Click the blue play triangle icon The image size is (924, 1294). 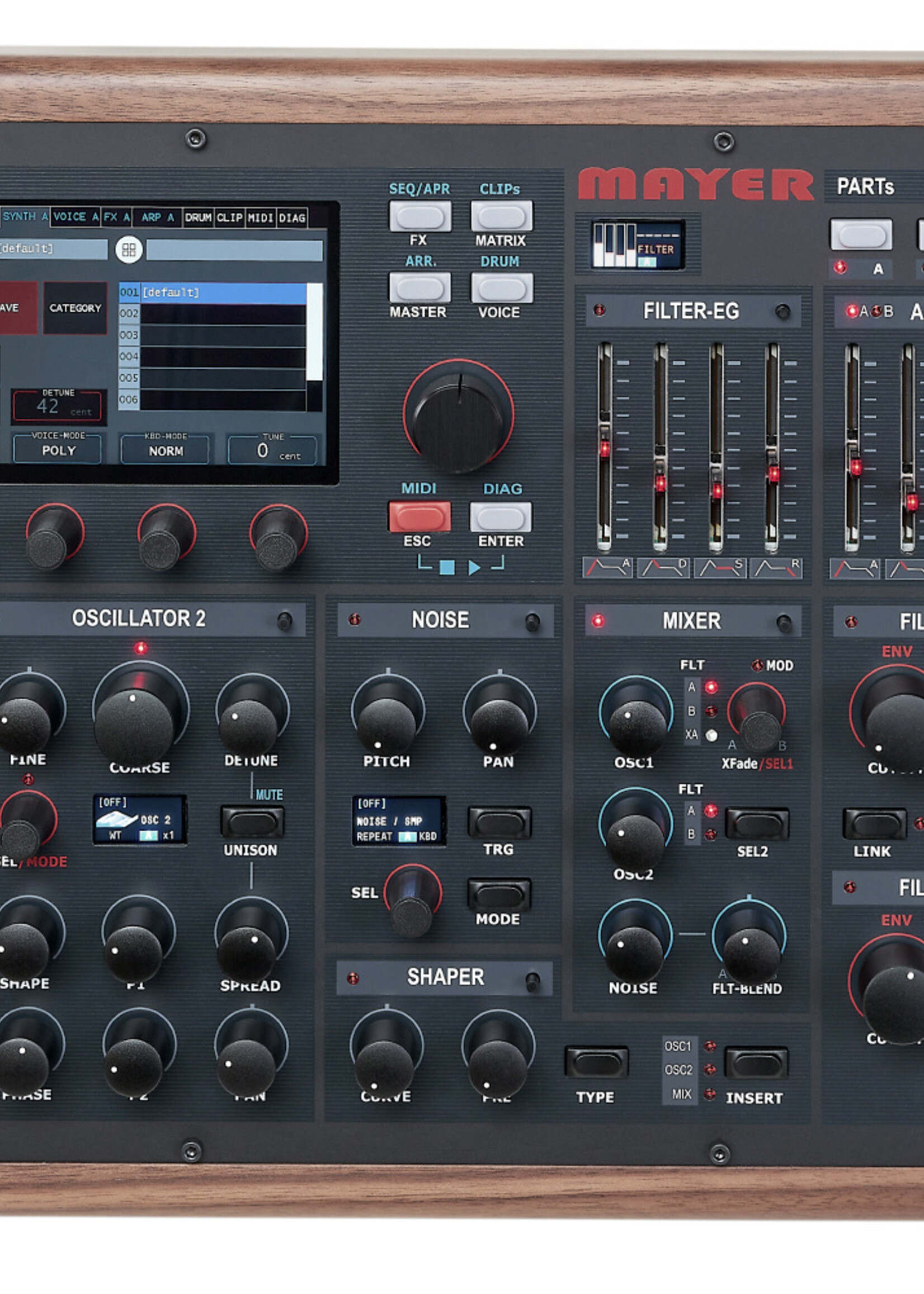(x=474, y=567)
